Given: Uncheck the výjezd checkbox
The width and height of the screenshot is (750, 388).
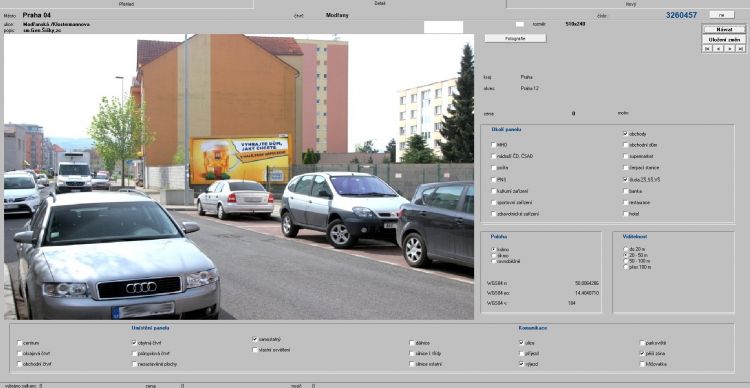Looking at the screenshot, I should click(x=521, y=364).
